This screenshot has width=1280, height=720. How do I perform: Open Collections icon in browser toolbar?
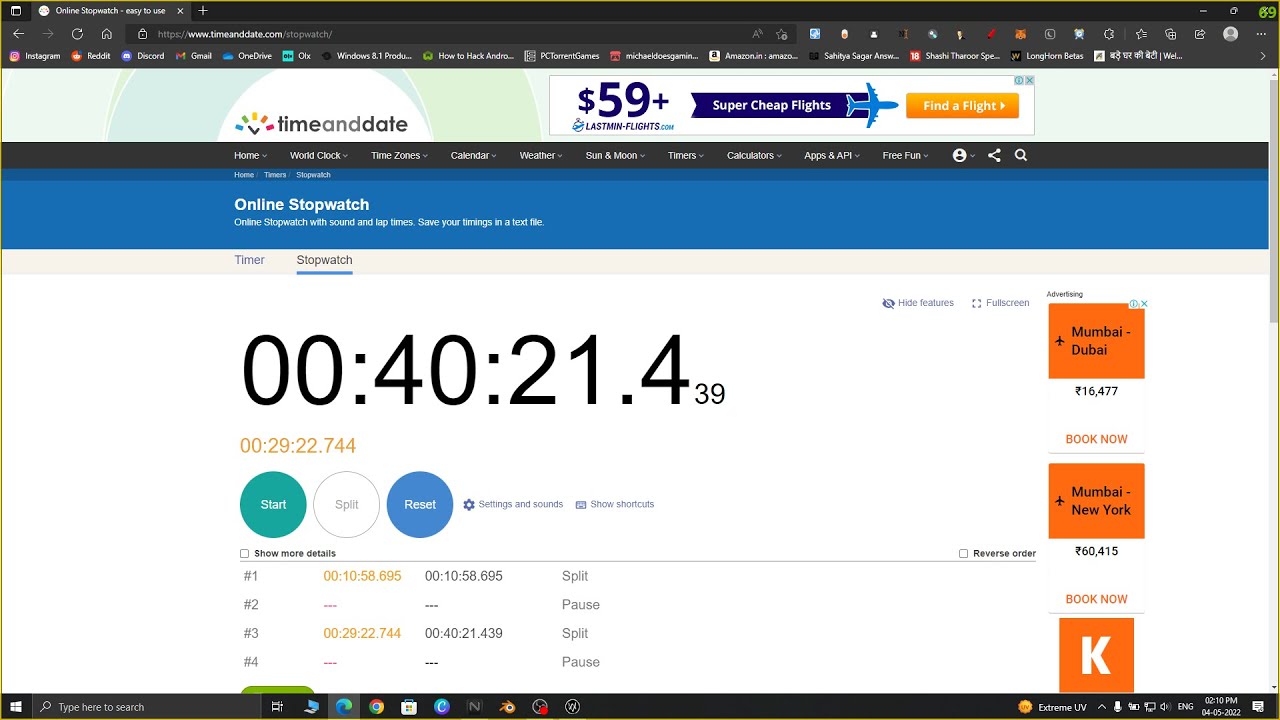pos(1171,34)
